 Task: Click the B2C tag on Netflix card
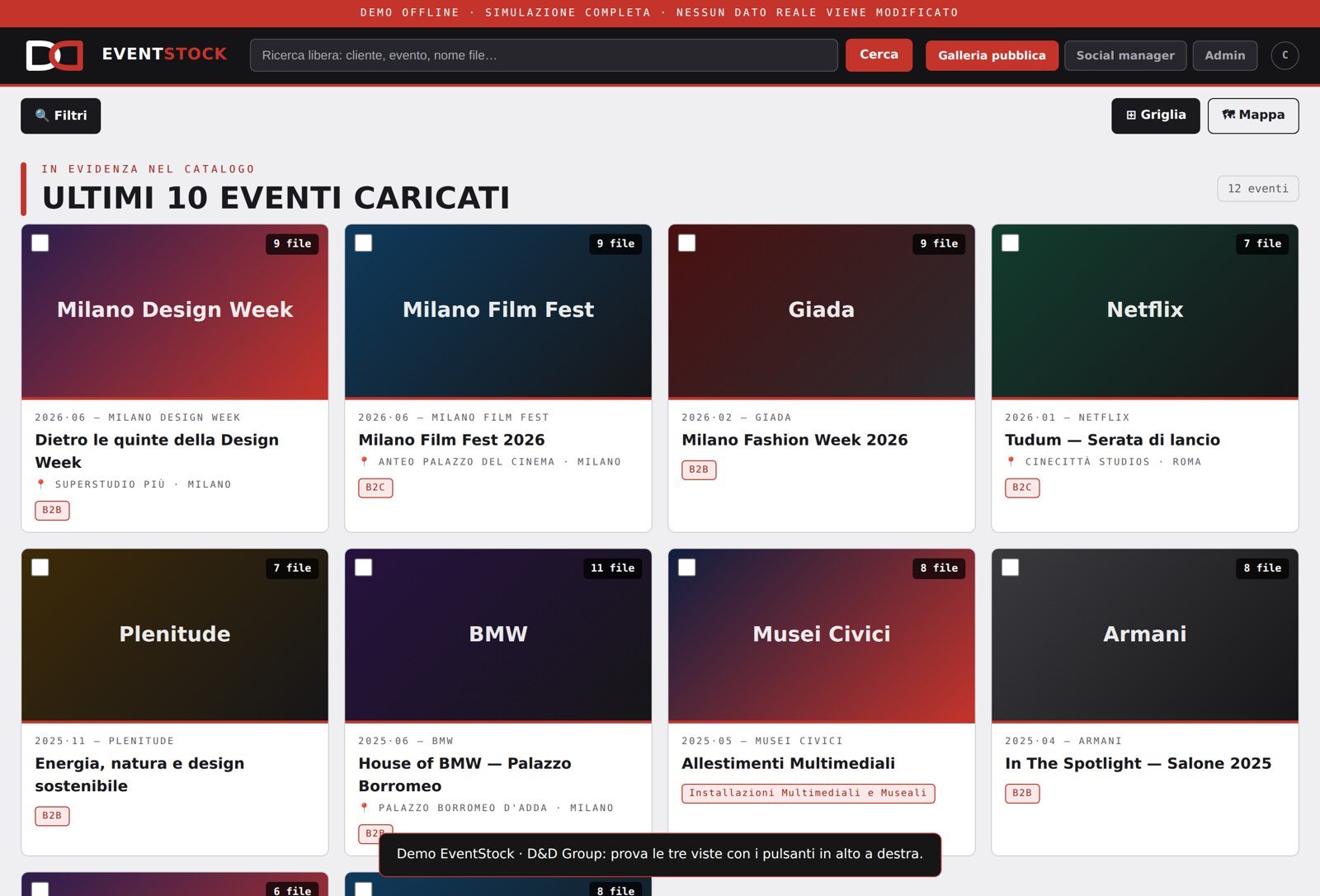point(1022,488)
